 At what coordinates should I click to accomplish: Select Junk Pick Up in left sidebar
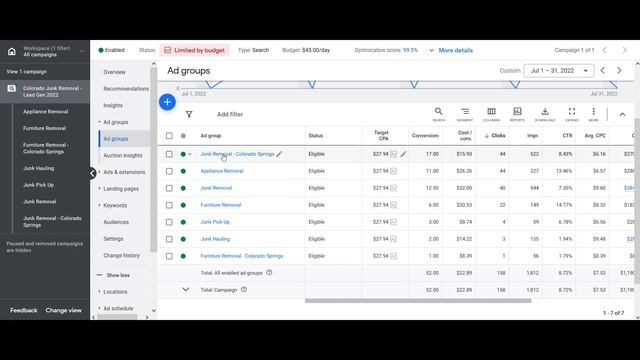38,185
